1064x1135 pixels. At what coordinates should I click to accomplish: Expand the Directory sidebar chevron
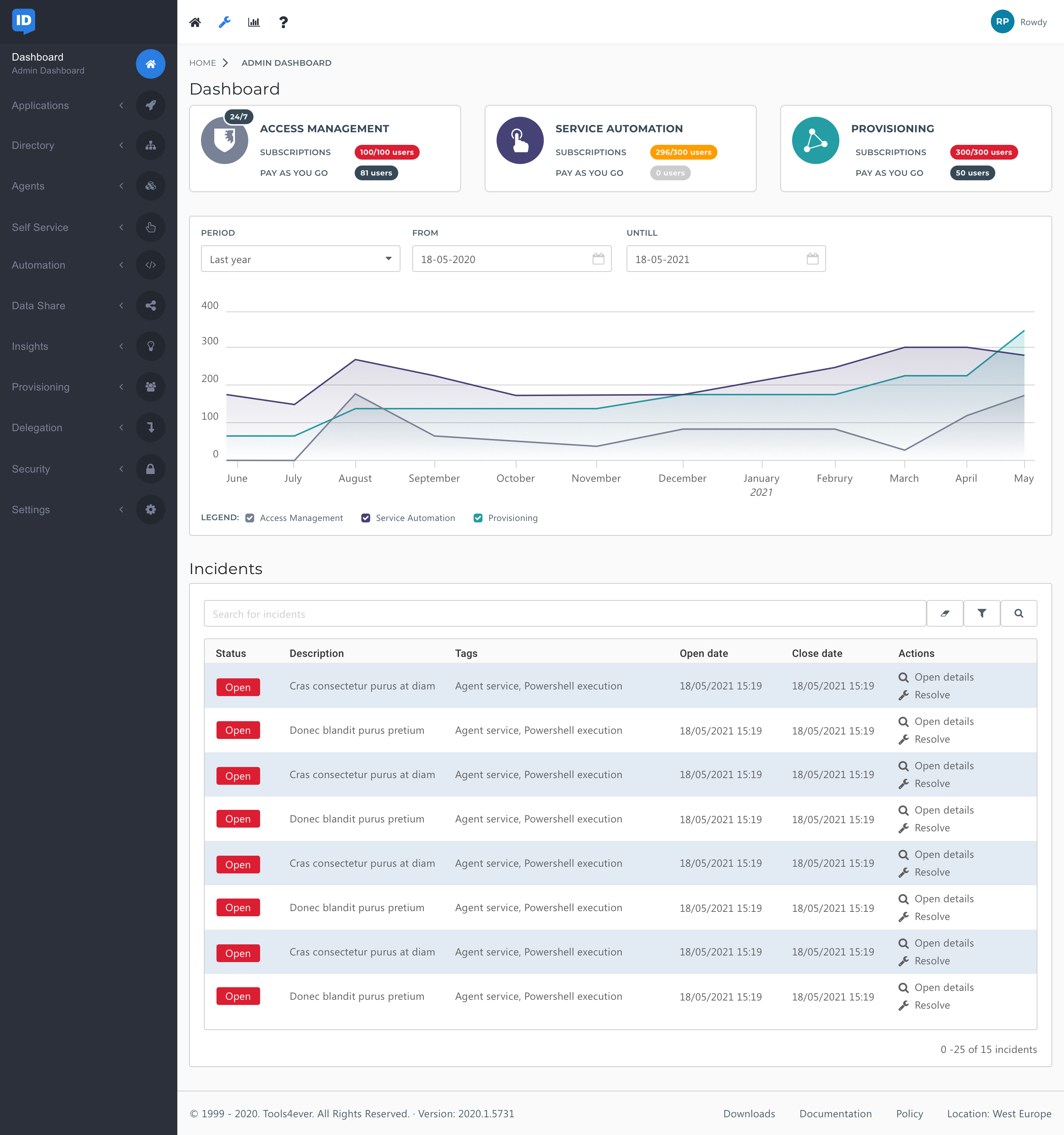pos(121,145)
